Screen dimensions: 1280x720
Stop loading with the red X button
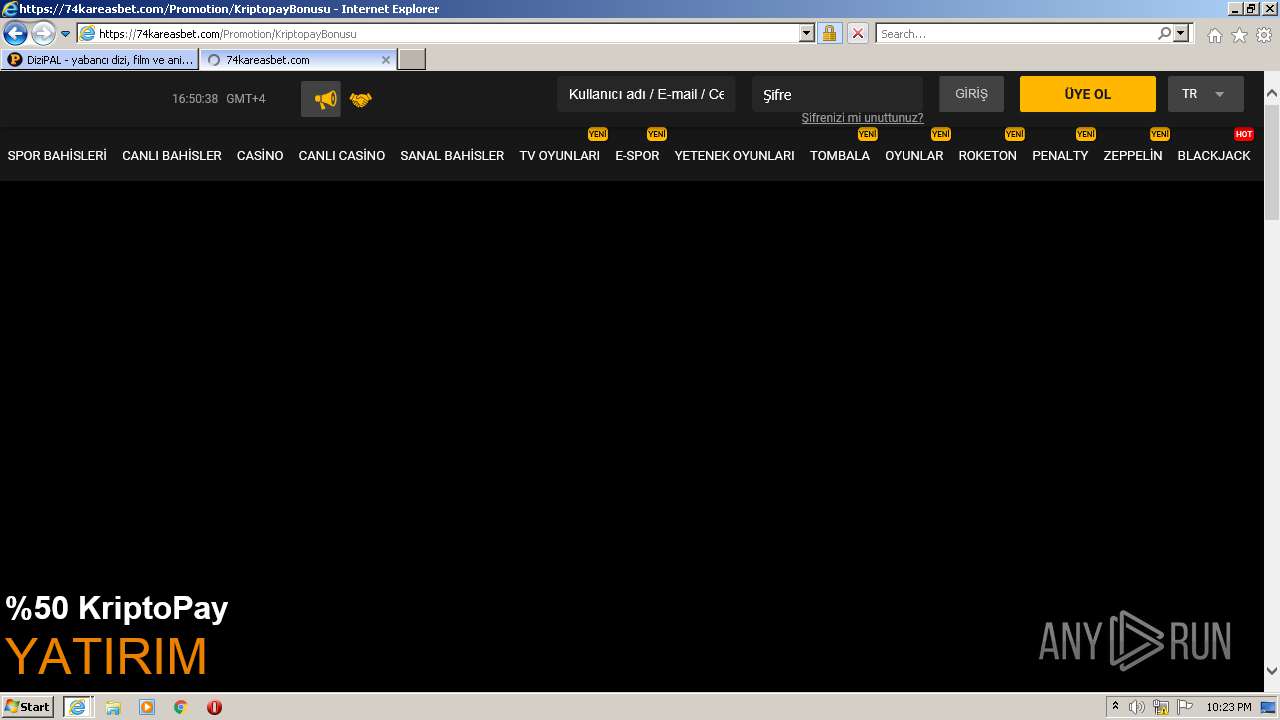coord(858,33)
